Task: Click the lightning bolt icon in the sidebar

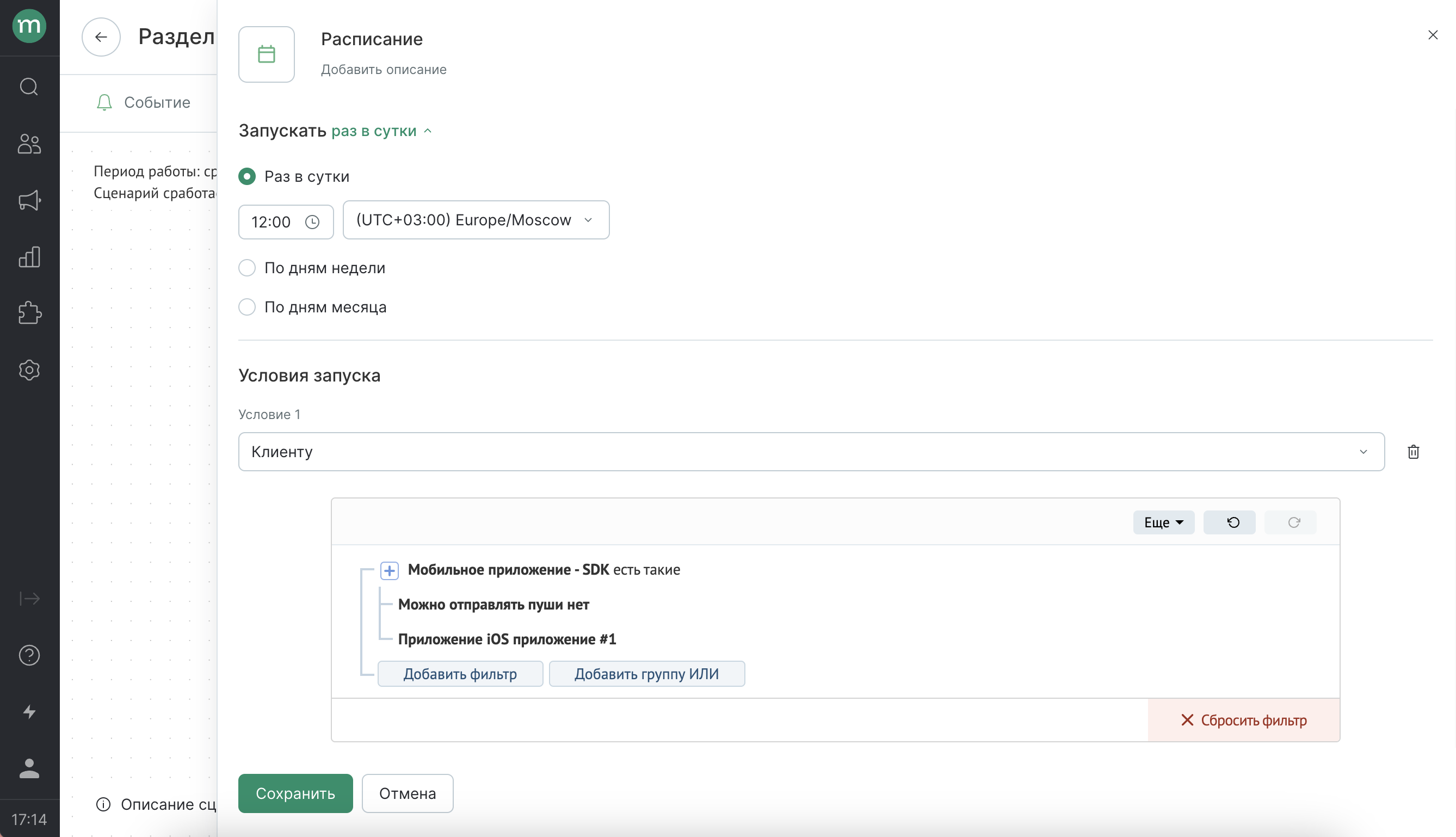Action: [29, 712]
